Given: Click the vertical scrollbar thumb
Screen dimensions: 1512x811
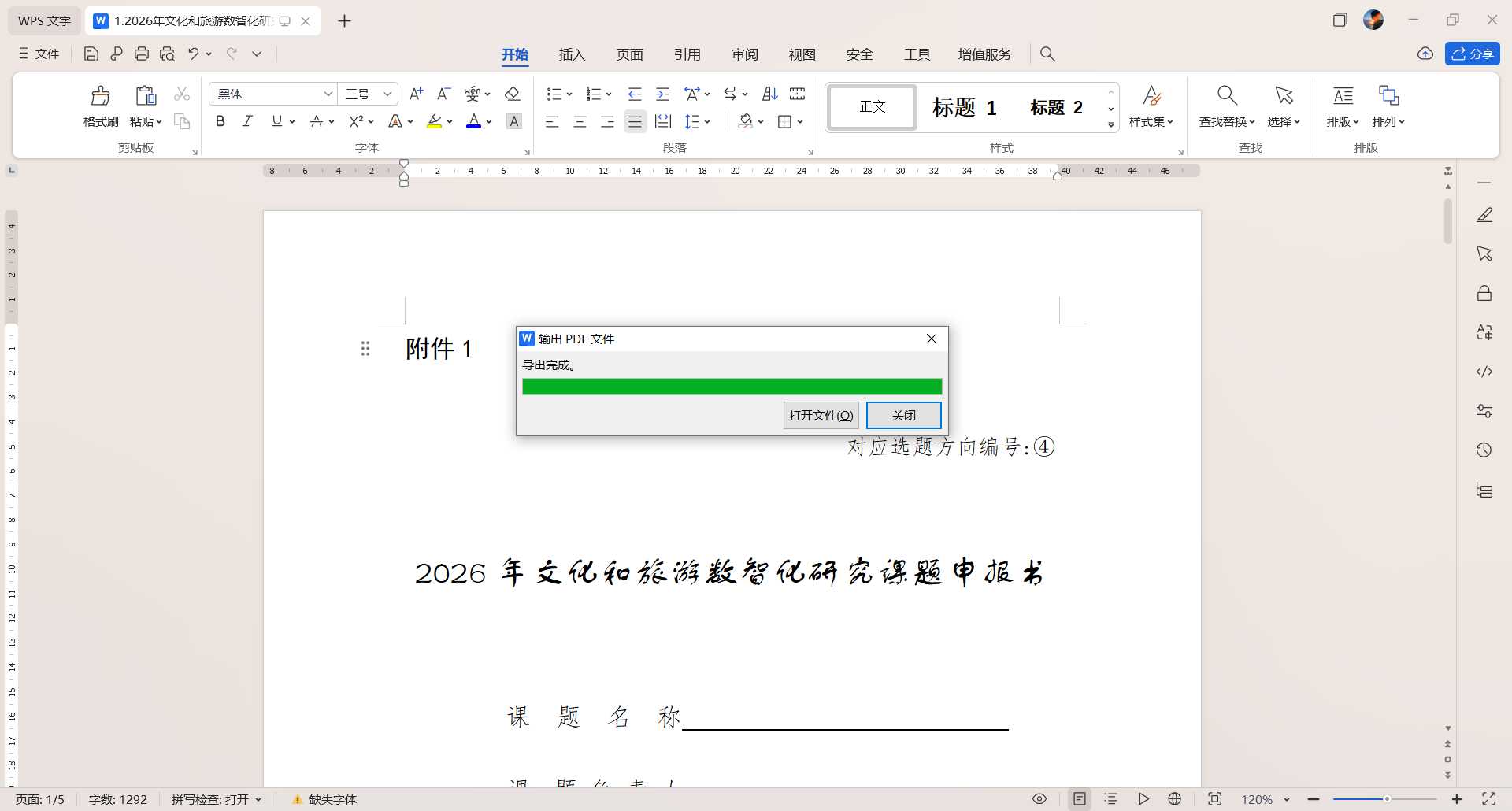Looking at the screenshot, I should (1447, 221).
